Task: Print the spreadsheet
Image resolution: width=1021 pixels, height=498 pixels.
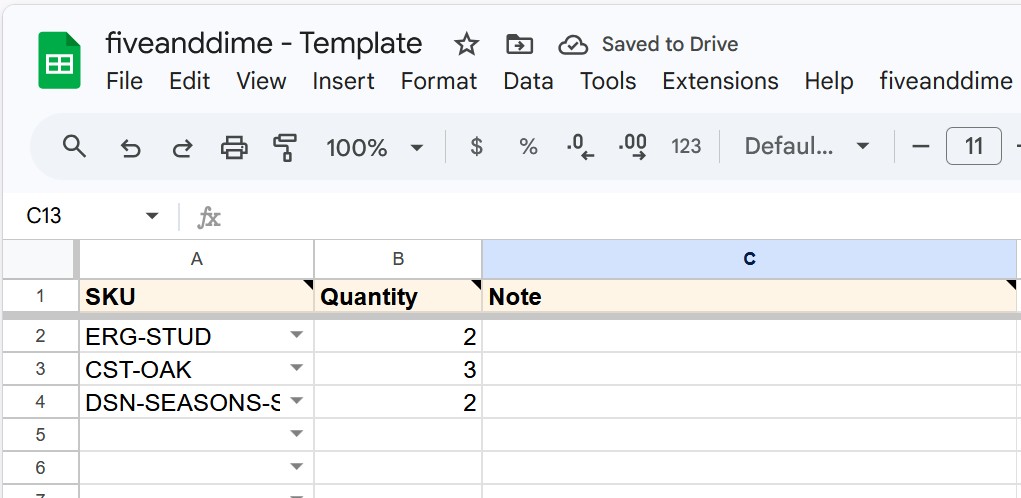Action: click(x=234, y=148)
